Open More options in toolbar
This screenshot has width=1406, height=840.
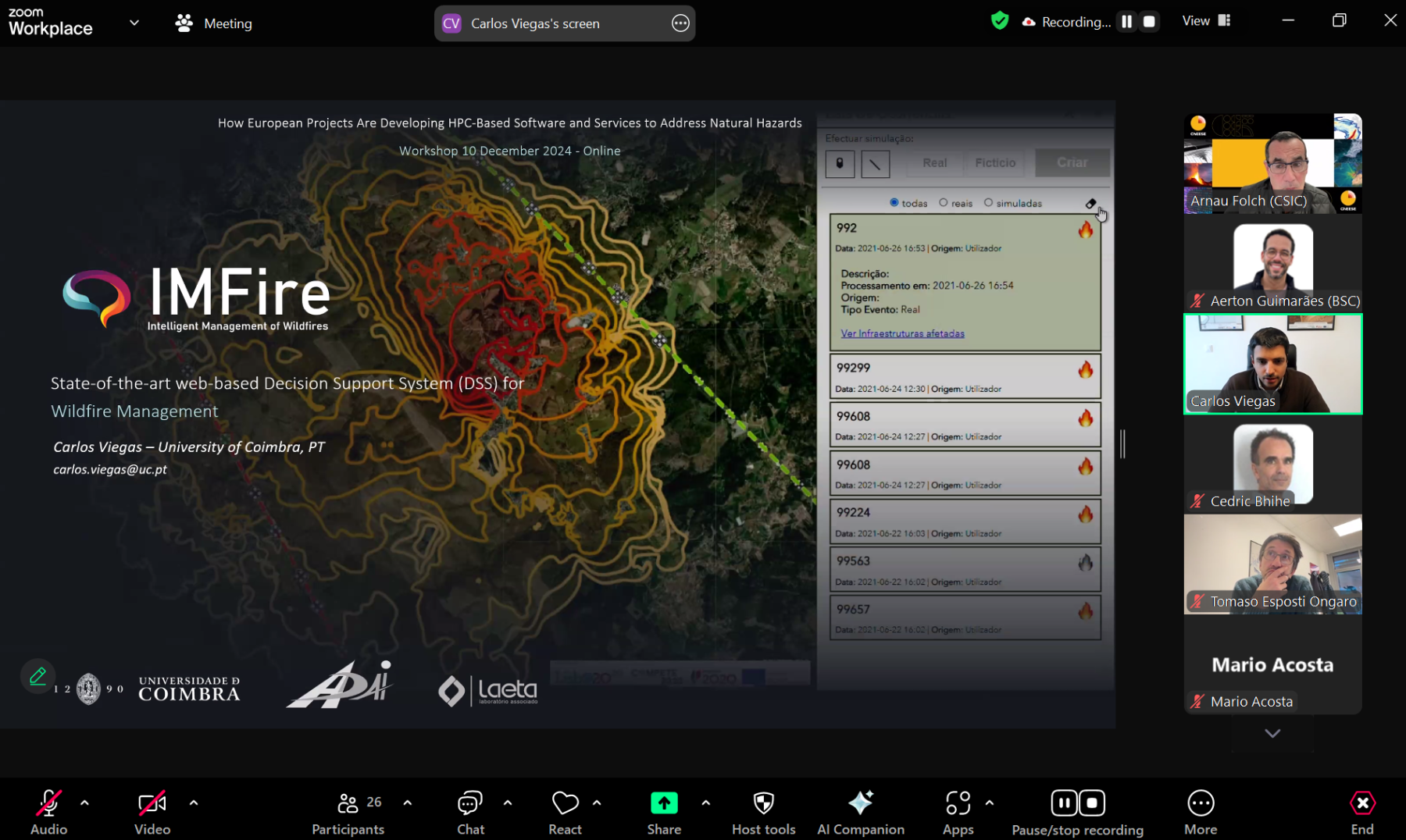[1201, 811]
